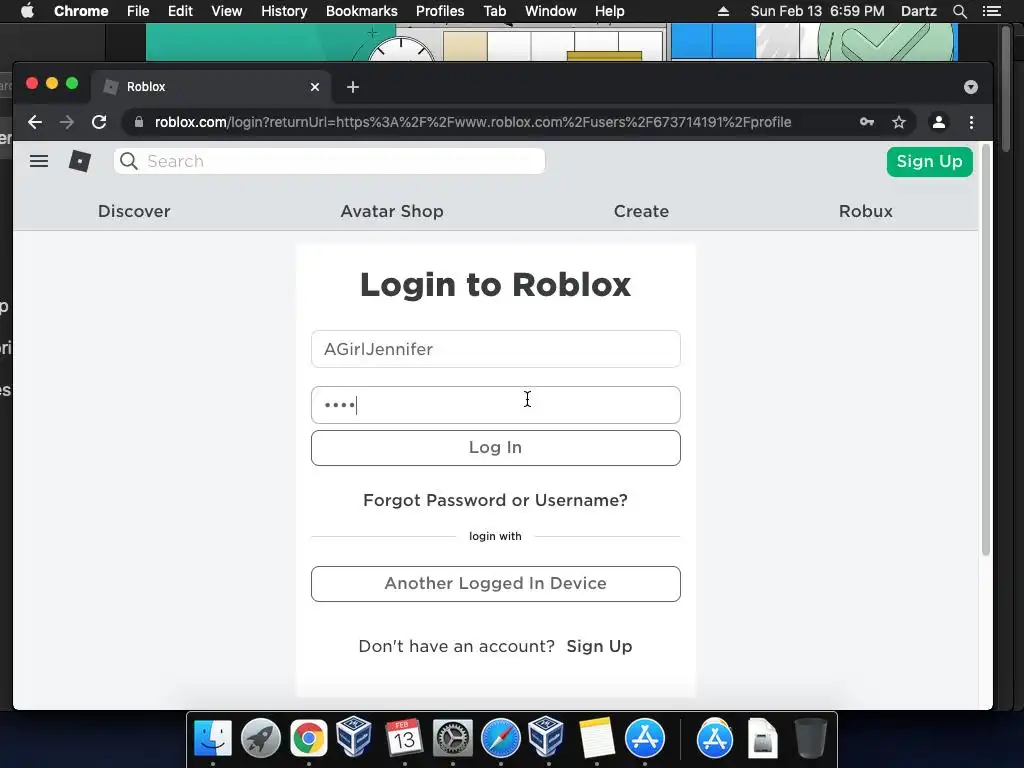Screen dimensions: 1024x768
Task: Launch Safari compass icon in Dock
Action: [500, 738]
